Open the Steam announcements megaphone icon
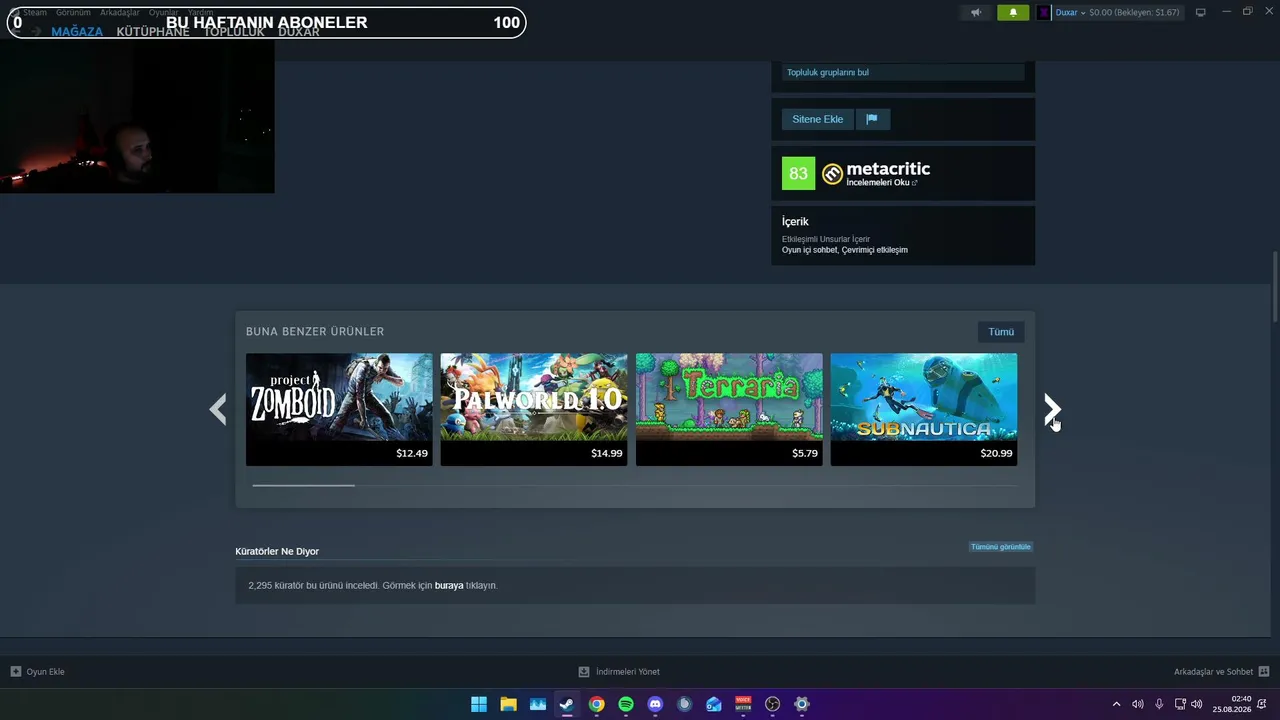This screenshot has height=720, width=1280. click(976, 13)
